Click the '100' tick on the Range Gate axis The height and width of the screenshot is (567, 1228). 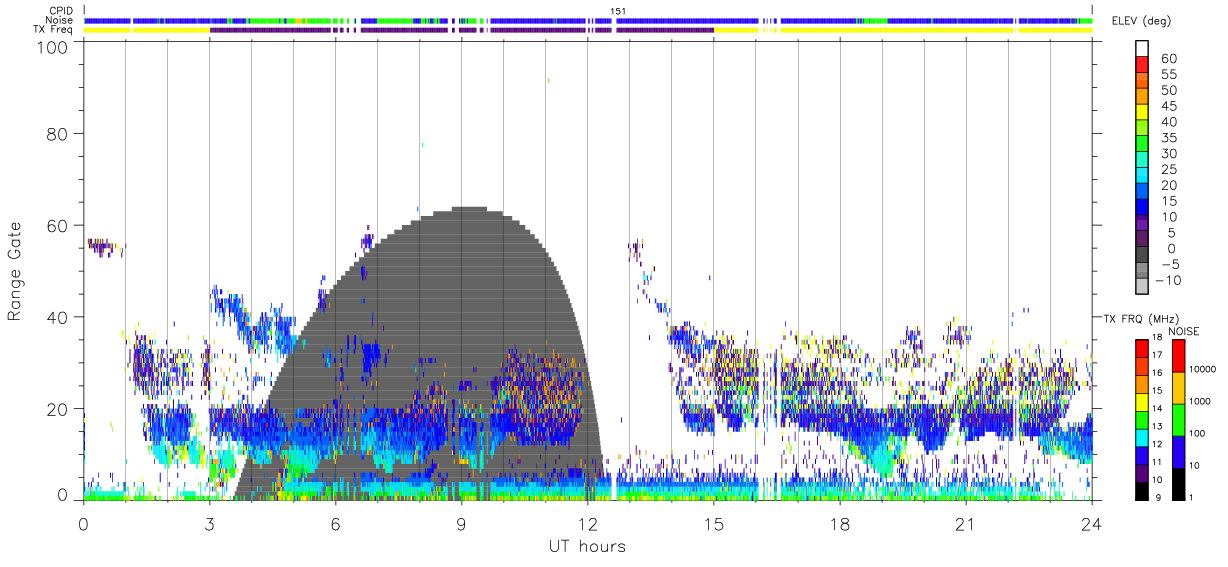click(x=52, y=47)
